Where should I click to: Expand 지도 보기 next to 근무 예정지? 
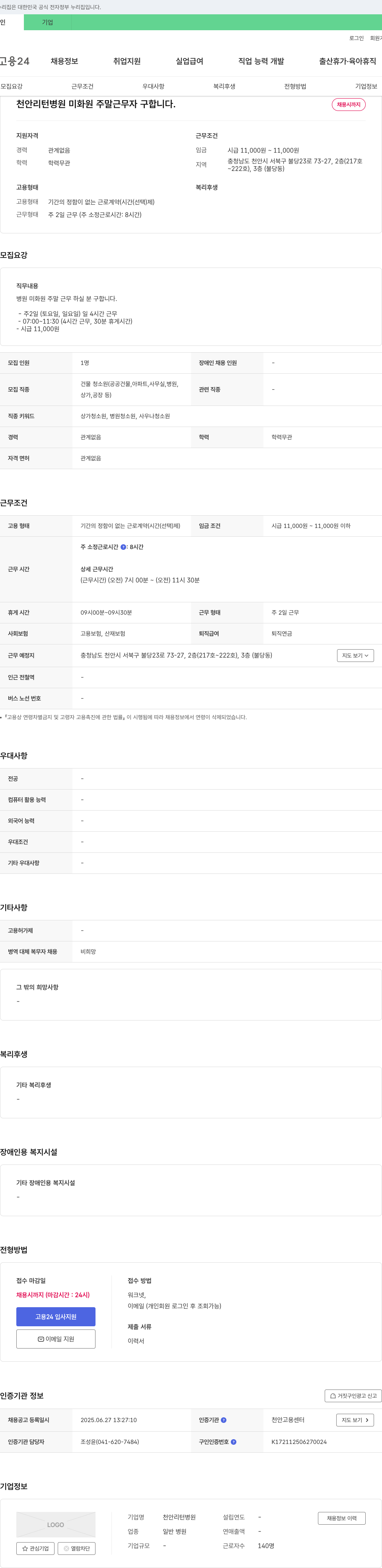[355, 655]
